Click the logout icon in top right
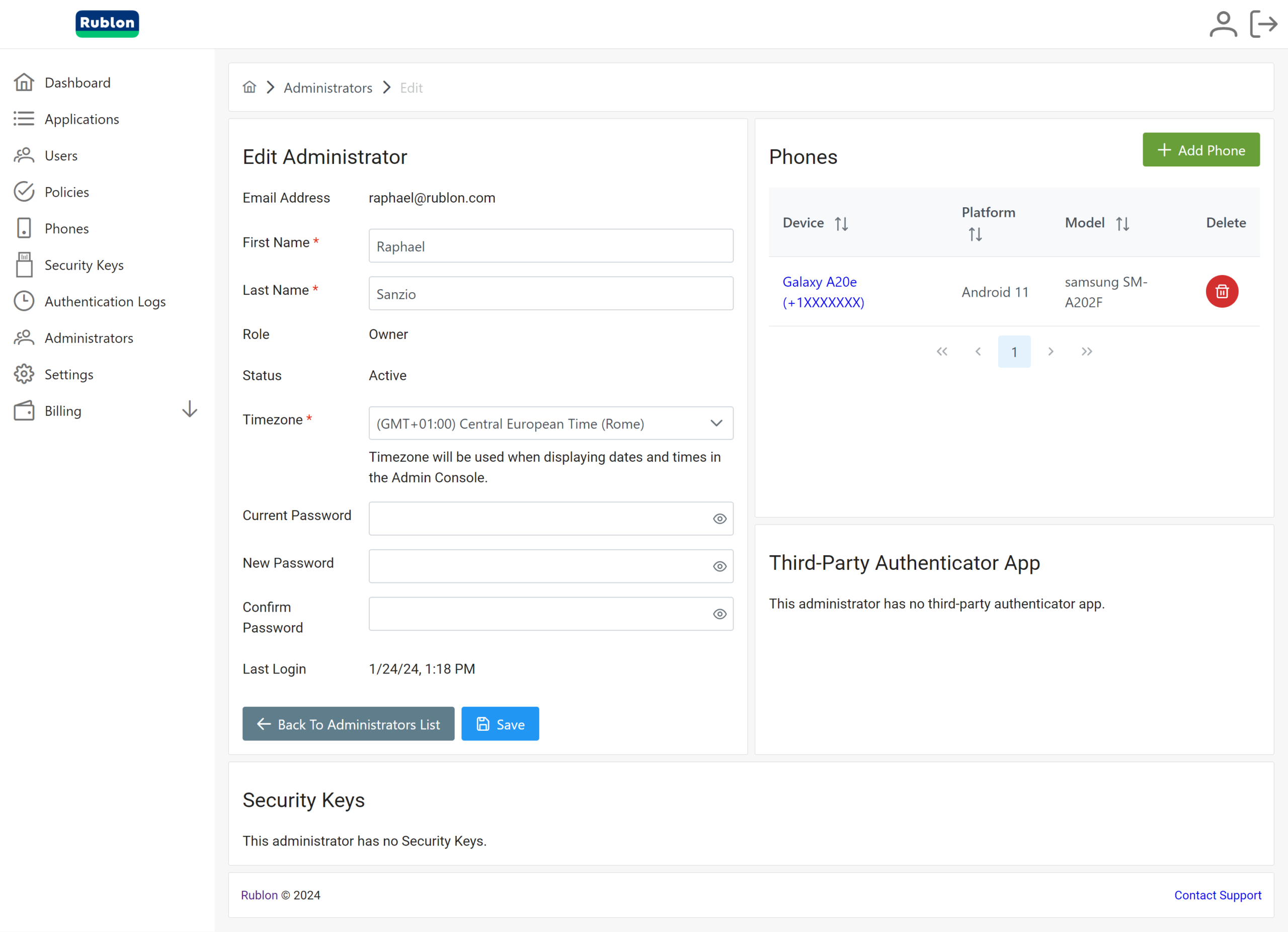 [1263, 25]
